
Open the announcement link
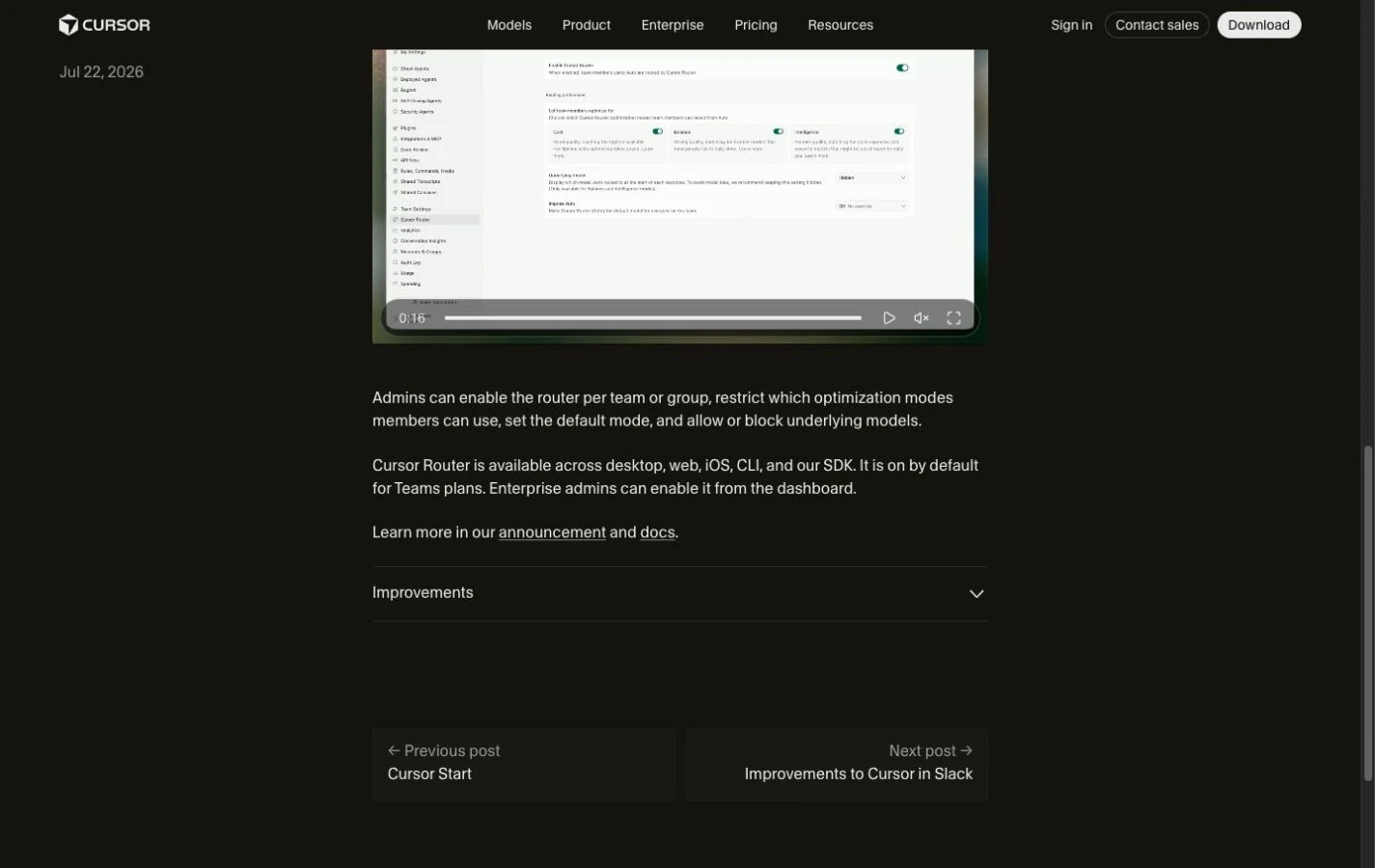pos(552,532)
